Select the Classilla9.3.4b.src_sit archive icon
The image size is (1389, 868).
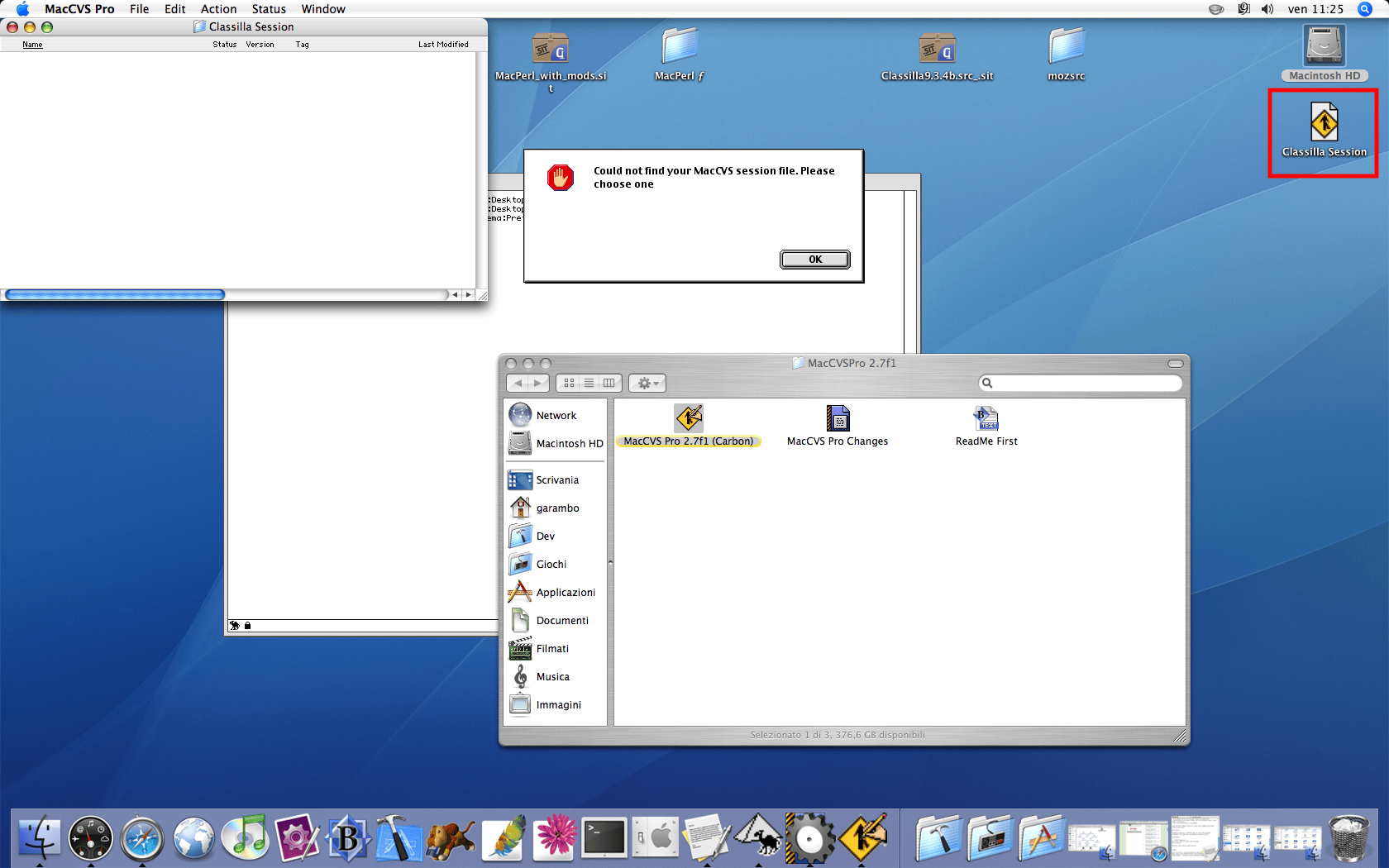pos(937,56)
